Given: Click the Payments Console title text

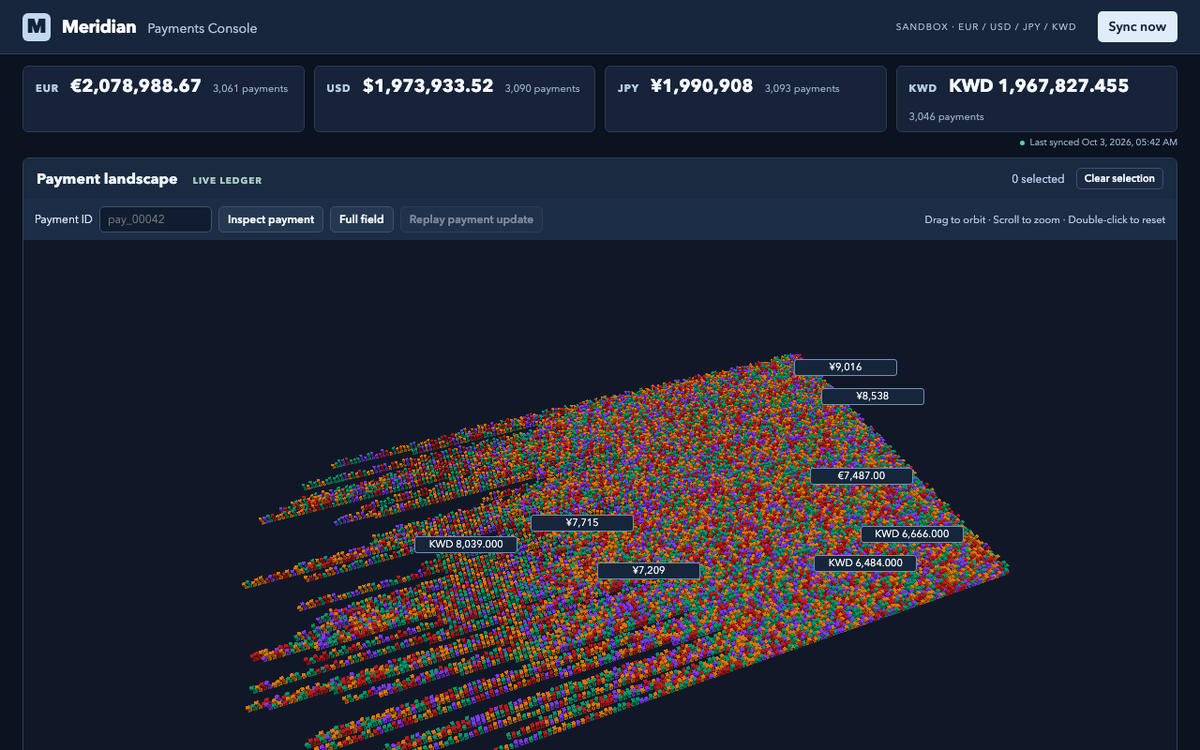Looking at the screenshot, I should point(202,29).
